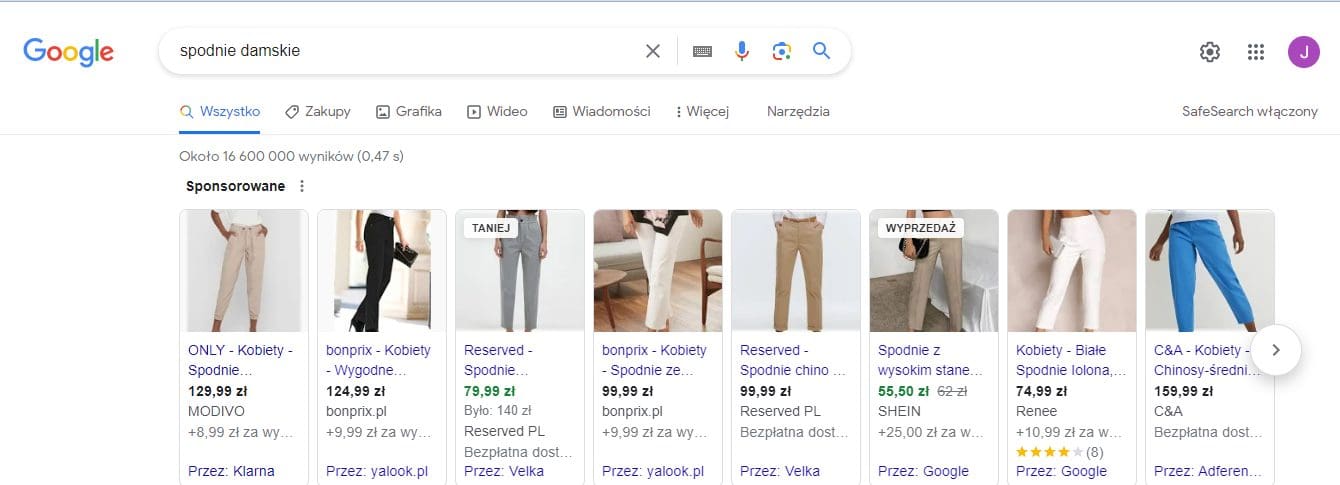Open the white bonprix pants product image

(x=658, y=271)
